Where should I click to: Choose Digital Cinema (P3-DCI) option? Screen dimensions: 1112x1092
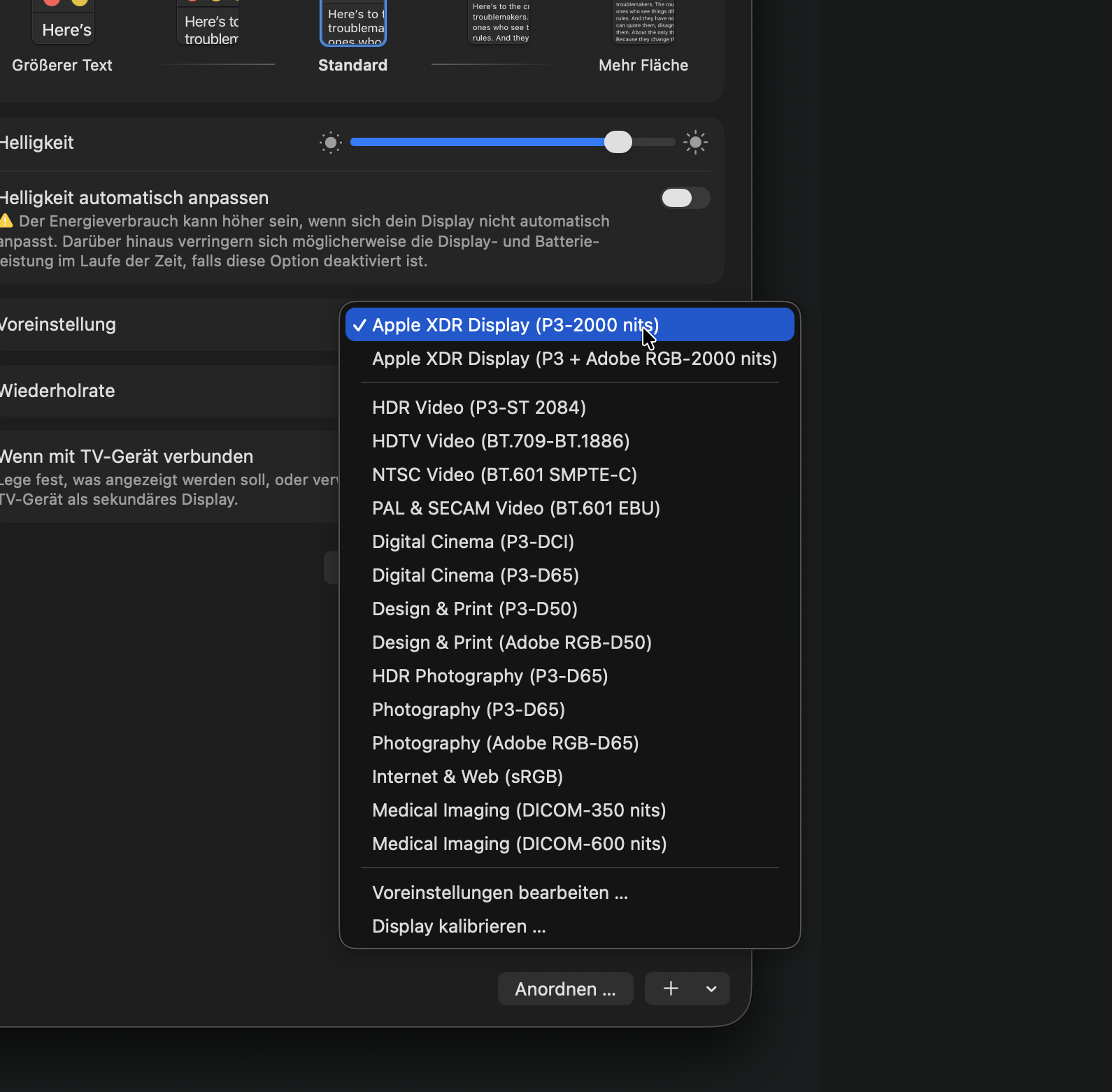click(473, 542)
